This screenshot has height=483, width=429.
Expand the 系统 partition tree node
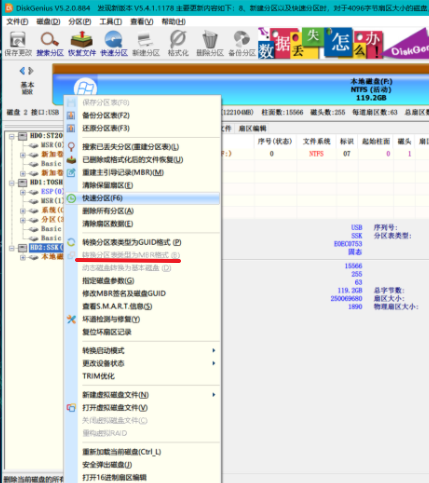[23, 211]
